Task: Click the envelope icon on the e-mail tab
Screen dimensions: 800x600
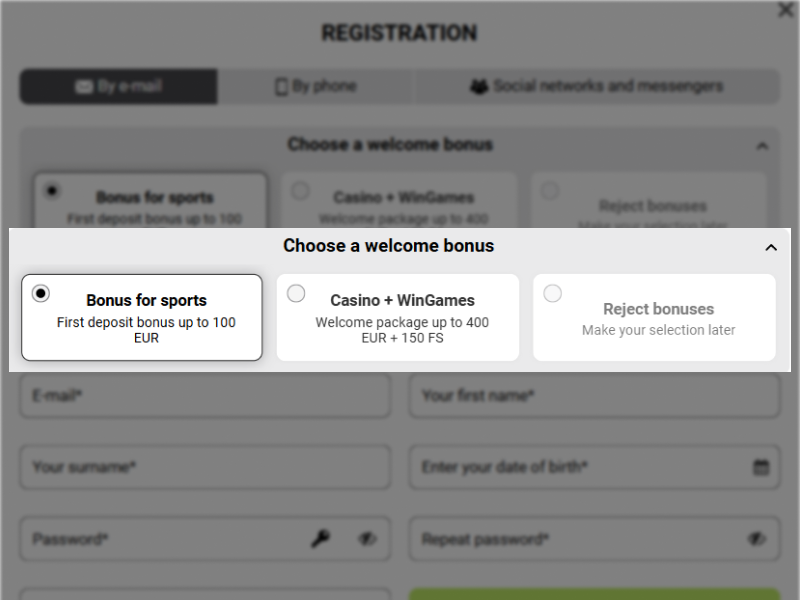Action: coord(85,87)
